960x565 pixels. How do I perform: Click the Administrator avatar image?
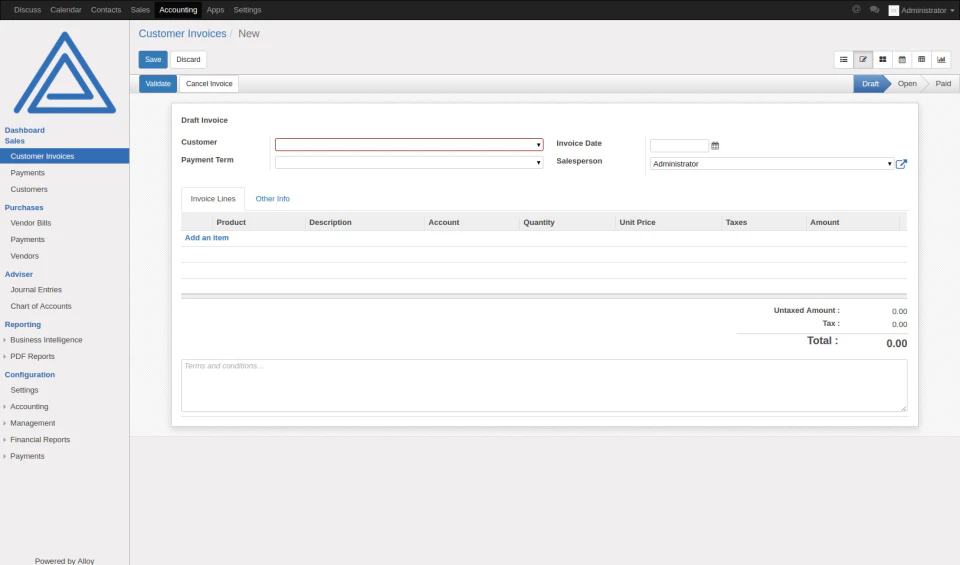pyautogui.click(x=894, y=10)
